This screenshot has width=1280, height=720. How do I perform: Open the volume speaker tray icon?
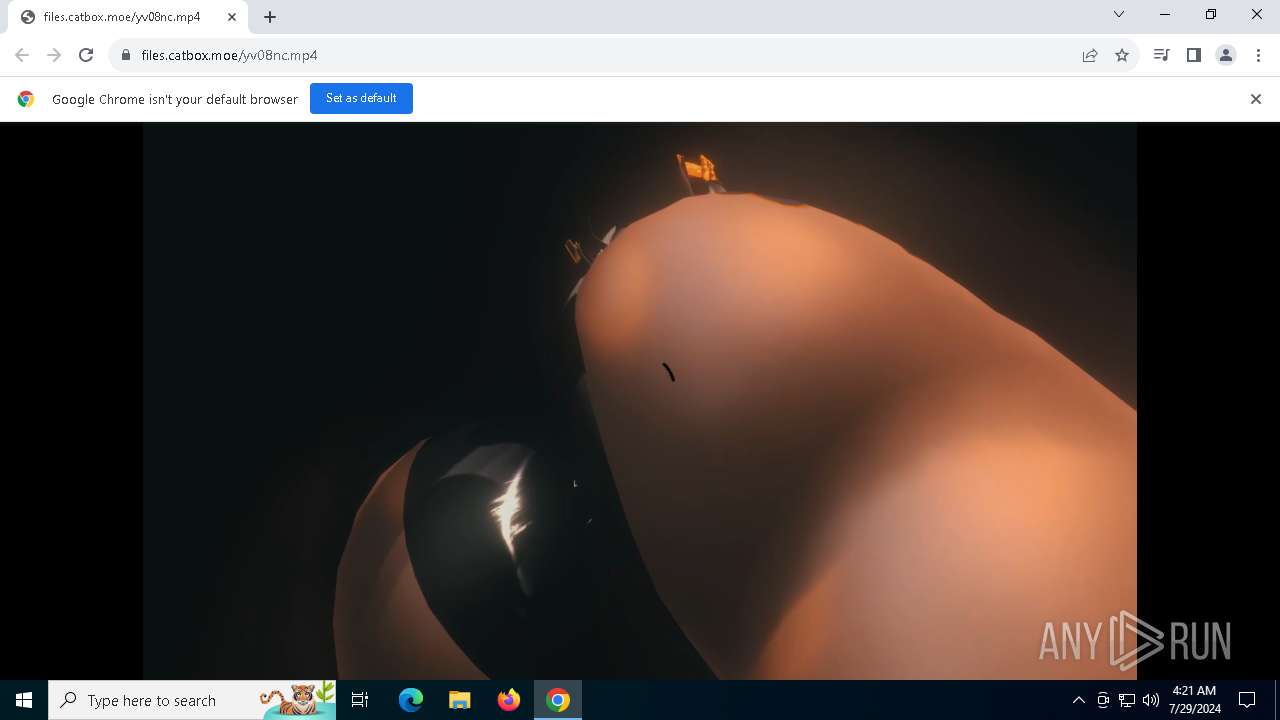click(1151, 700)
